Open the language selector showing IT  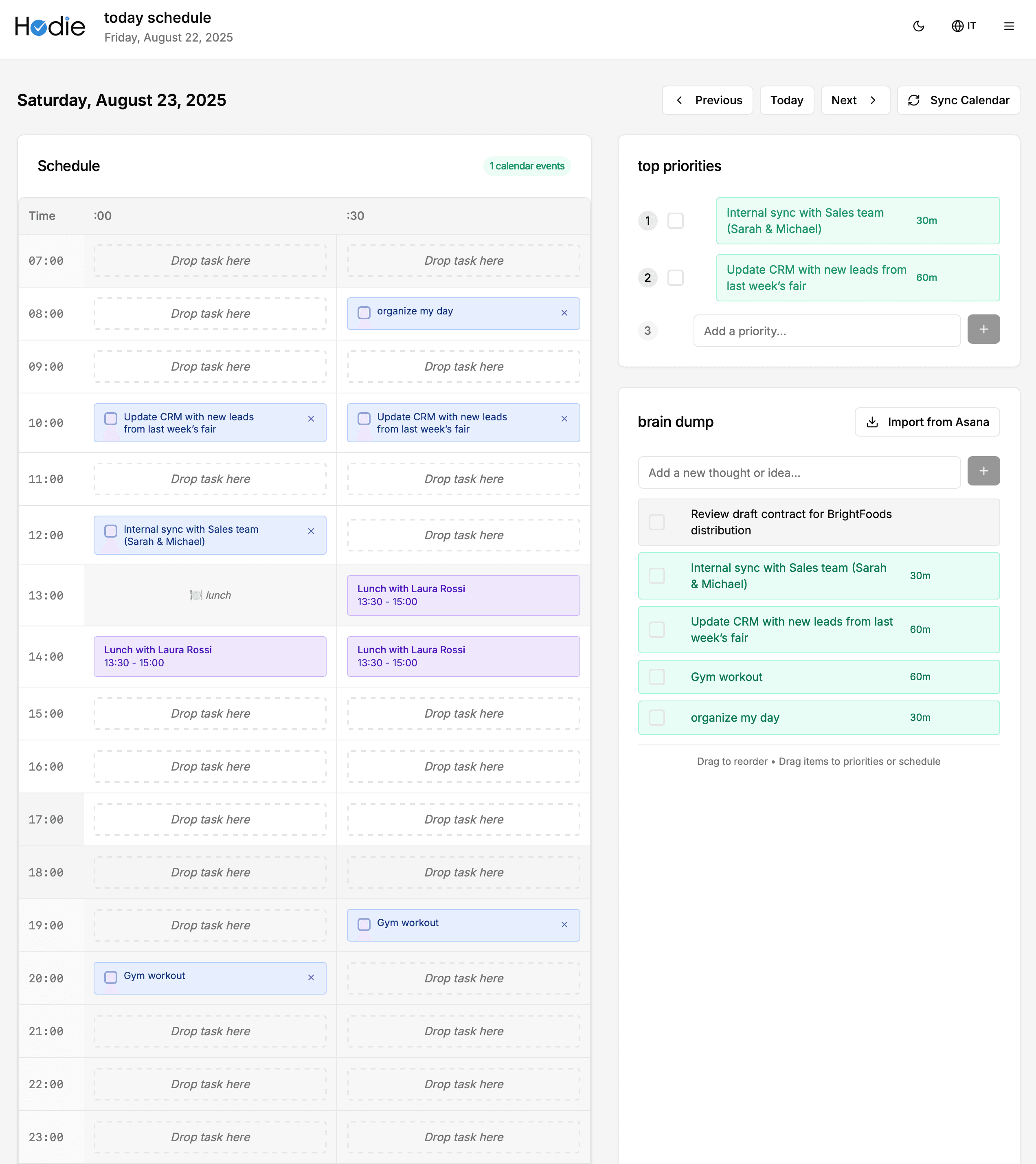[x=963, y=26]
